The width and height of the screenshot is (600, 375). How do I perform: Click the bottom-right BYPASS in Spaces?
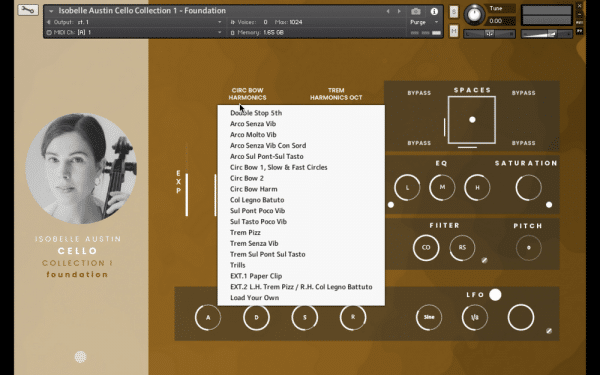(x=523, y=143)
